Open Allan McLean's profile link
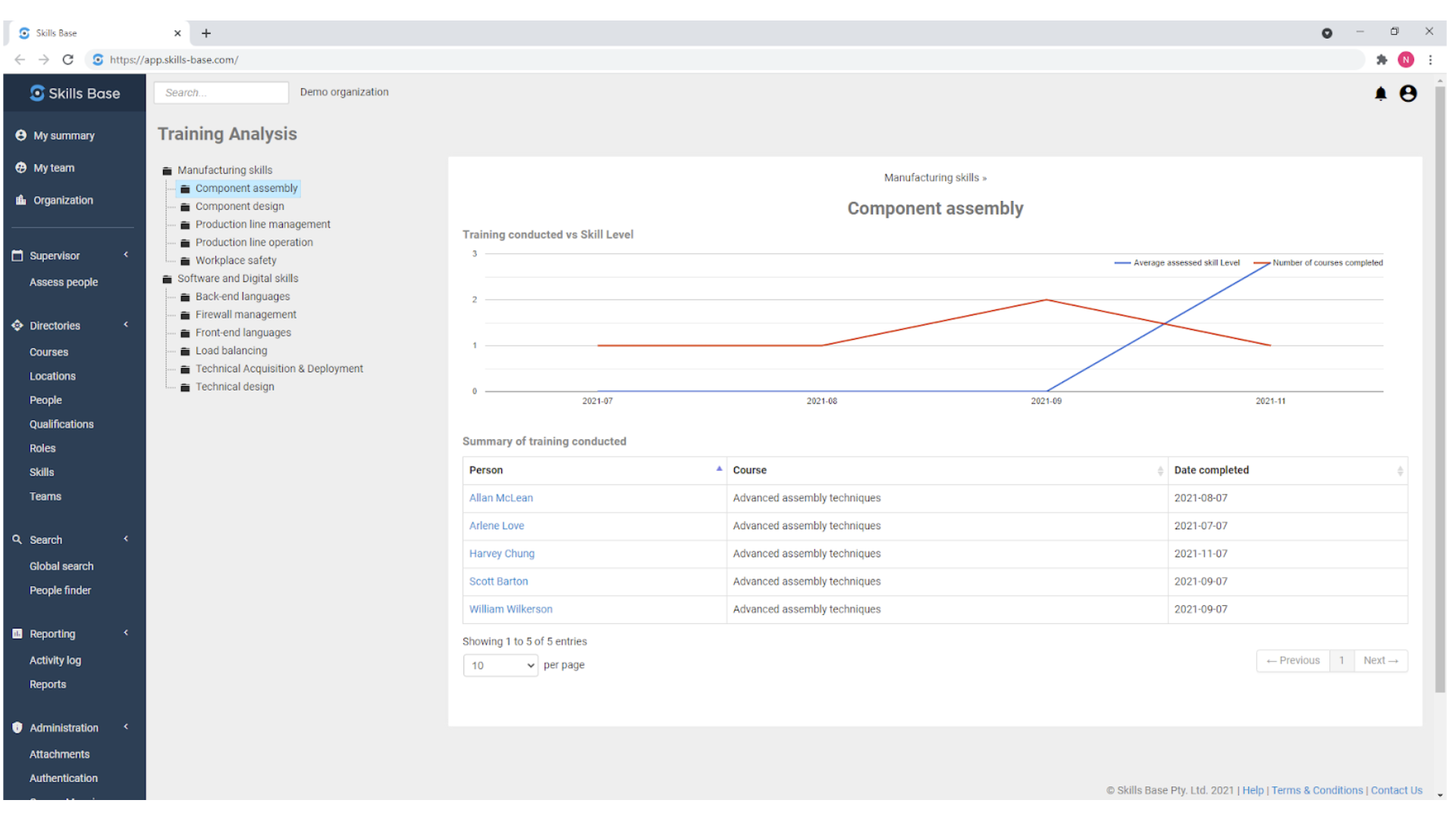1456x819 pixels. [x=500, y=498]
